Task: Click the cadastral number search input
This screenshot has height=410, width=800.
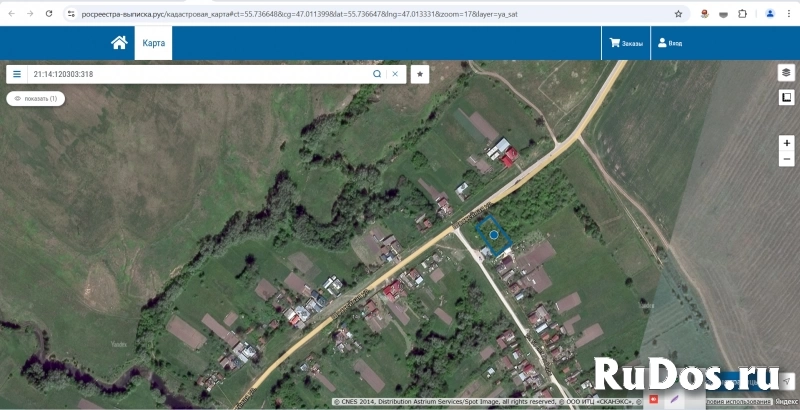Action: tap(200, 74)
